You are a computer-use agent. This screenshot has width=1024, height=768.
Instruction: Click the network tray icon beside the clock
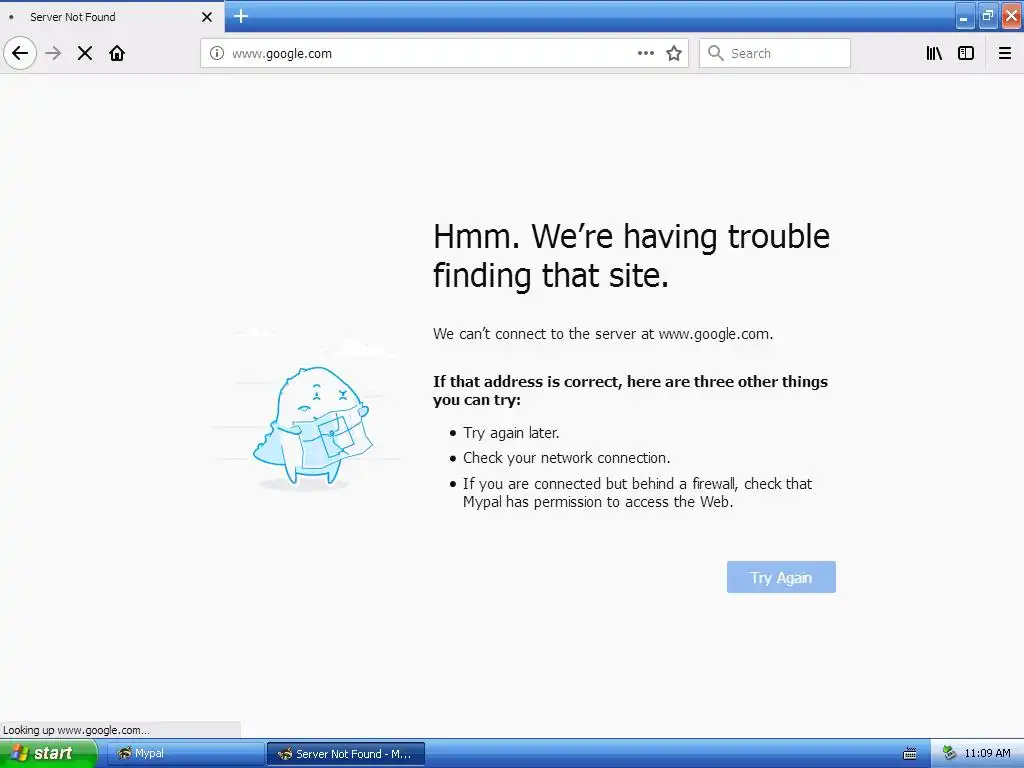click(949, 754)
